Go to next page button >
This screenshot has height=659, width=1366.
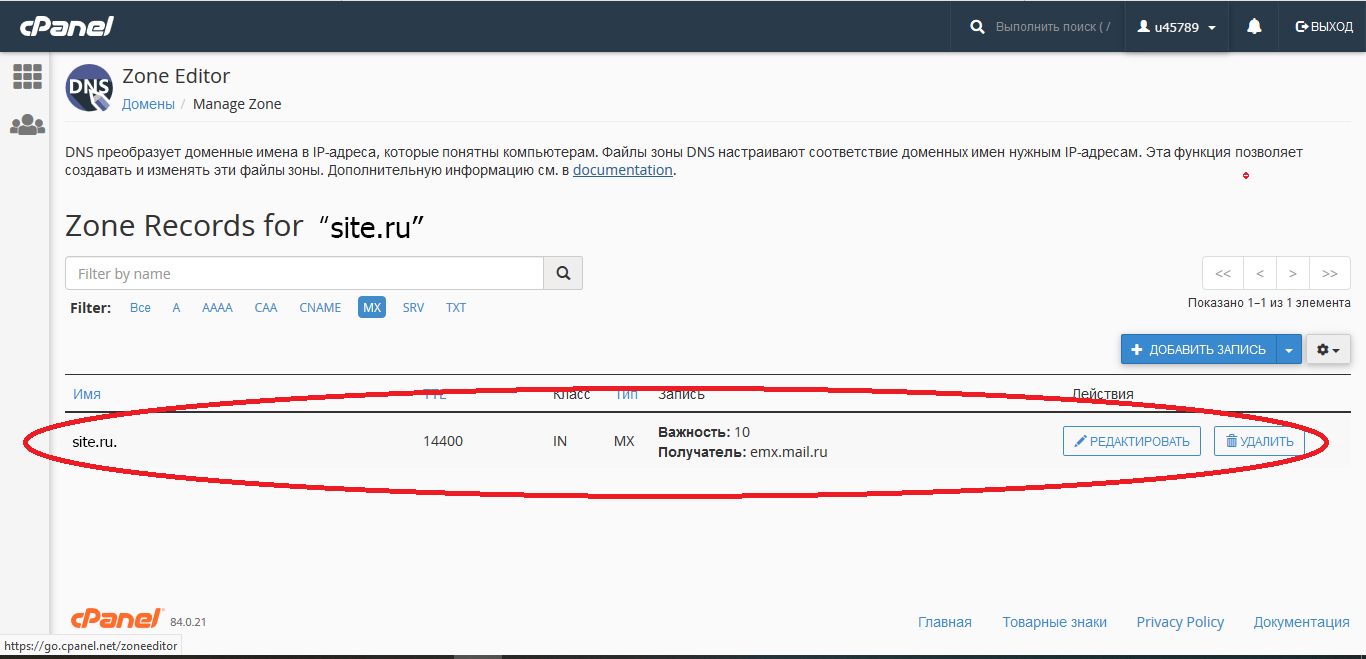coord(1293,273)
